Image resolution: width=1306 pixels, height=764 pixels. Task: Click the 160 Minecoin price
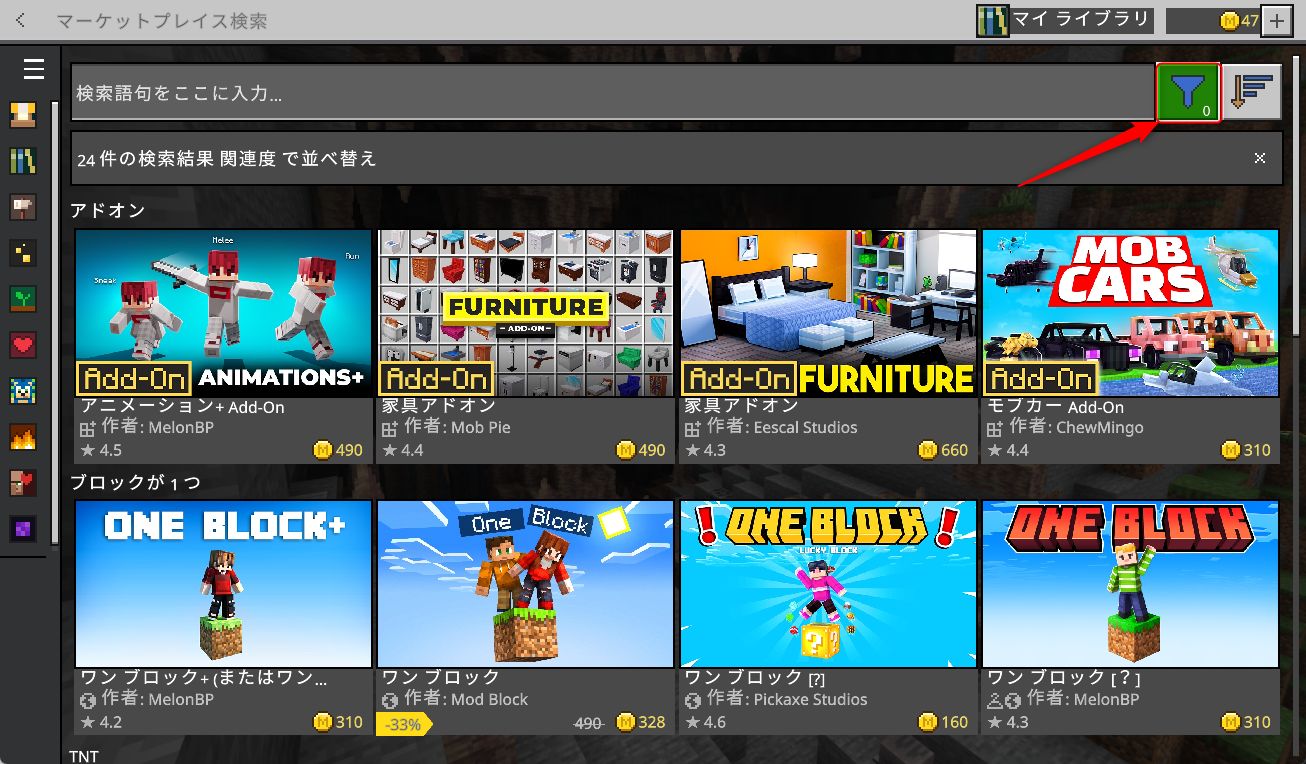943,722
